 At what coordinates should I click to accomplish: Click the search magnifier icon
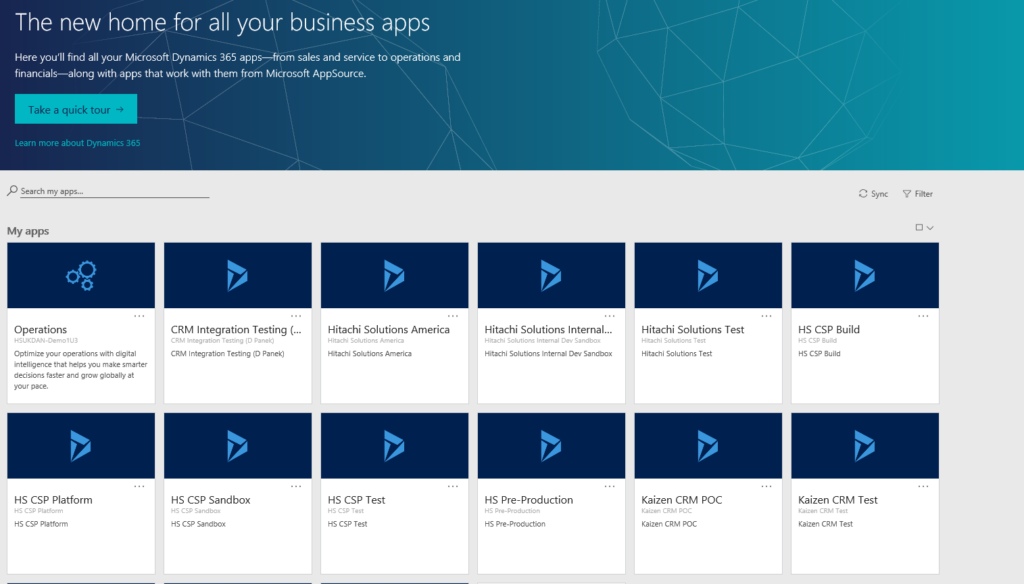(x=12, y=191)
